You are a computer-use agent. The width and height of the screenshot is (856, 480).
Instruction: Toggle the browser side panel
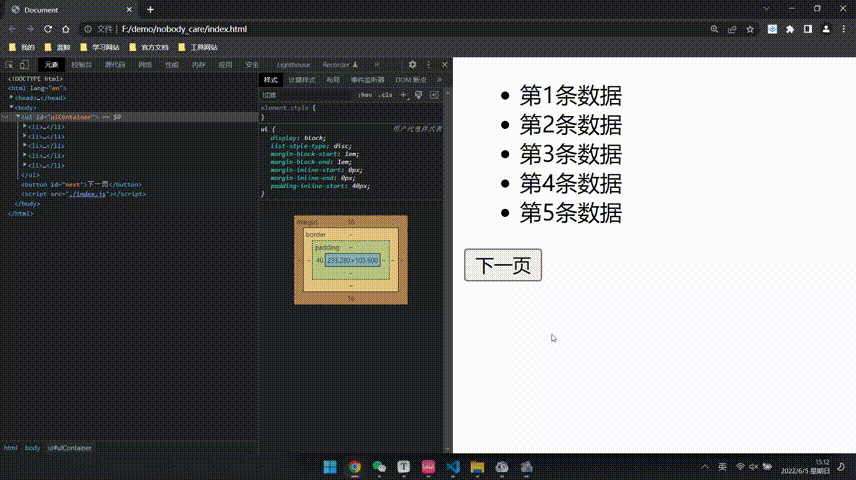point(808,29)
